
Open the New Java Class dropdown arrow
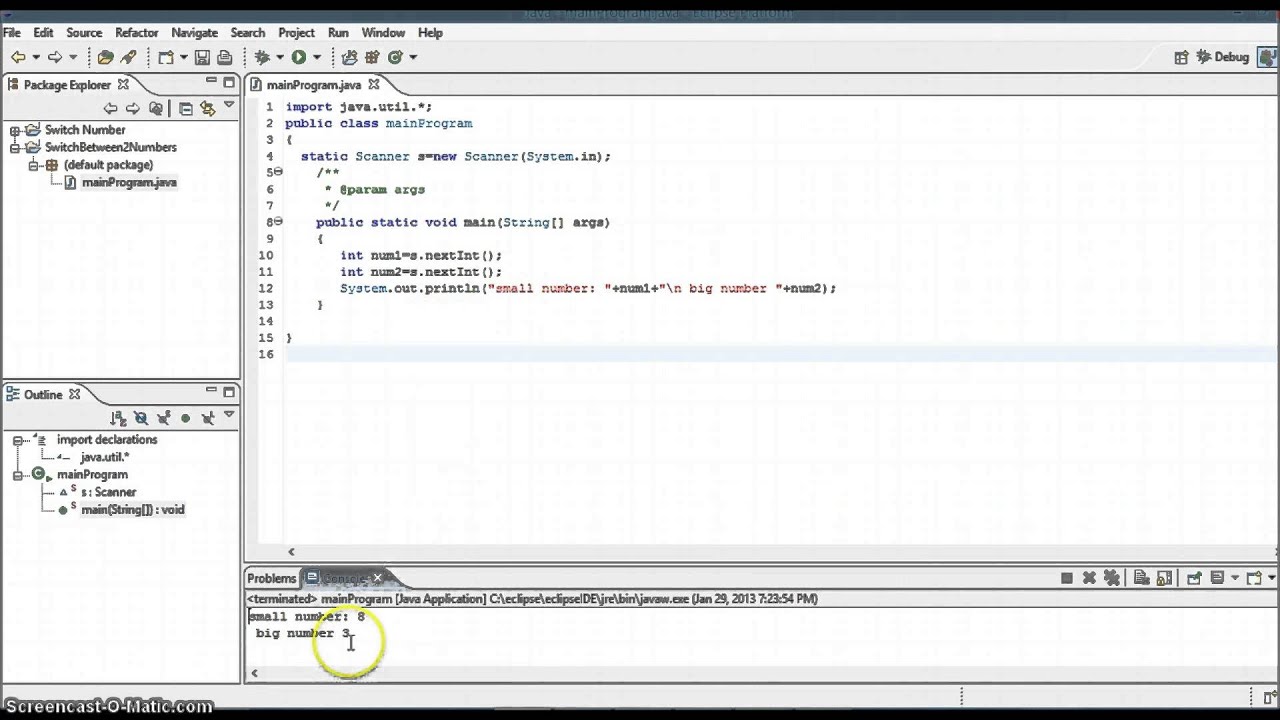click(413, 58)
